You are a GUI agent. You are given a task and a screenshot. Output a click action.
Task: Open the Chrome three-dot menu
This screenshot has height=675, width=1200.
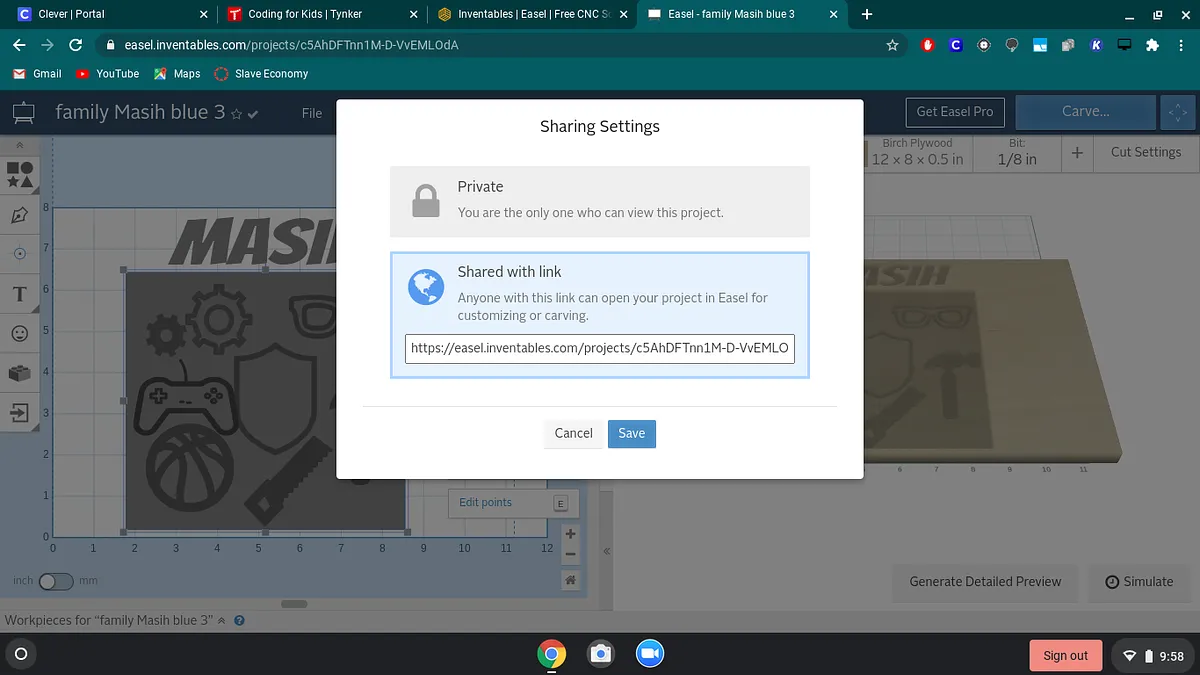[x=1180, y=45]
